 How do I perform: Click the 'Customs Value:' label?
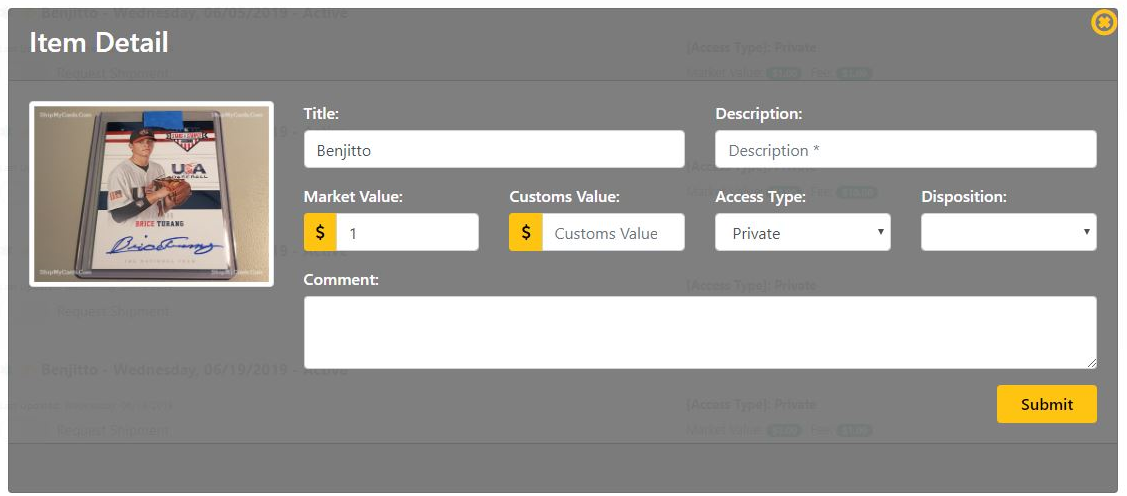click(x=564, y=197)
